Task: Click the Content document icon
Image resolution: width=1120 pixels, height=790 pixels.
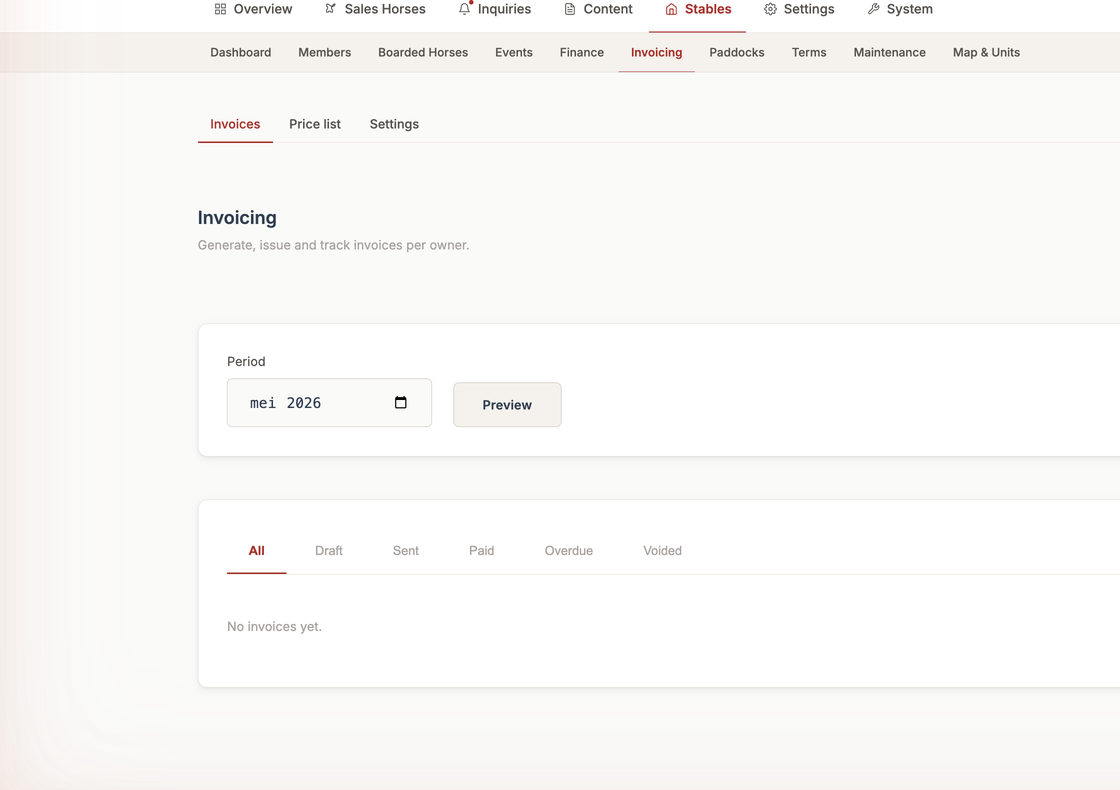Action: click(570, 9)
